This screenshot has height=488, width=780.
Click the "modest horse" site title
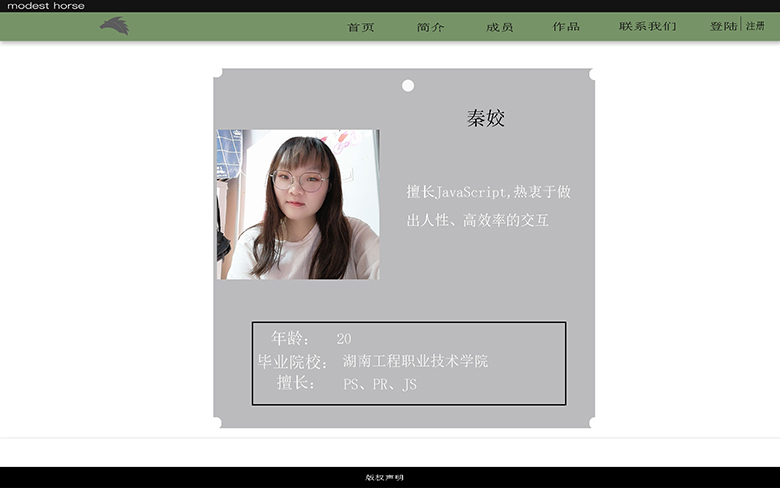[x=46, y=6]
